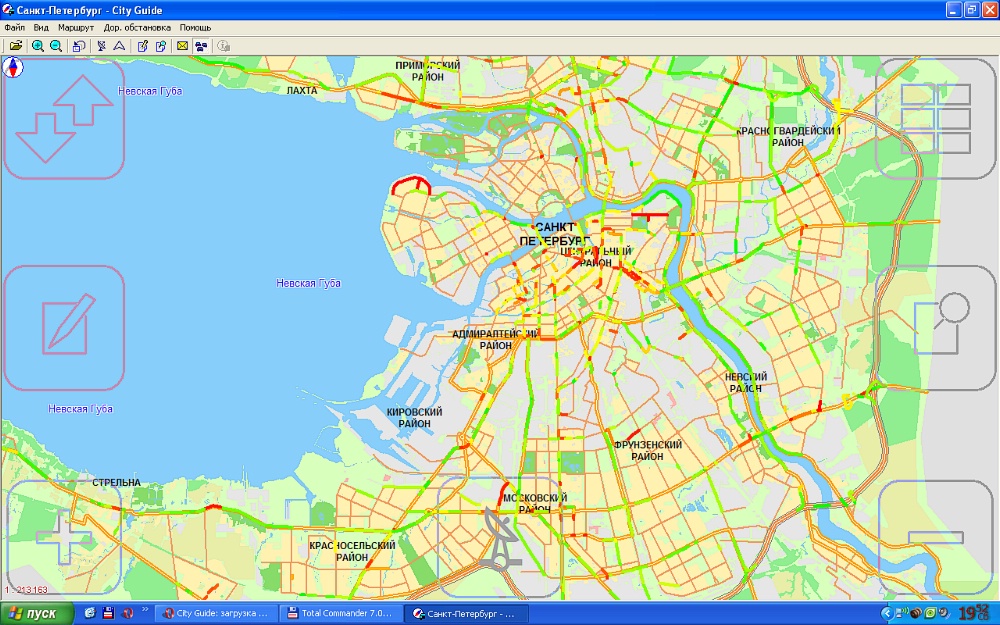This screenshot has width=1000, height=625.
Task: Click the navigation arrow triangle toolbar icon
Action: pyautogui.click(x=119, y=46)
